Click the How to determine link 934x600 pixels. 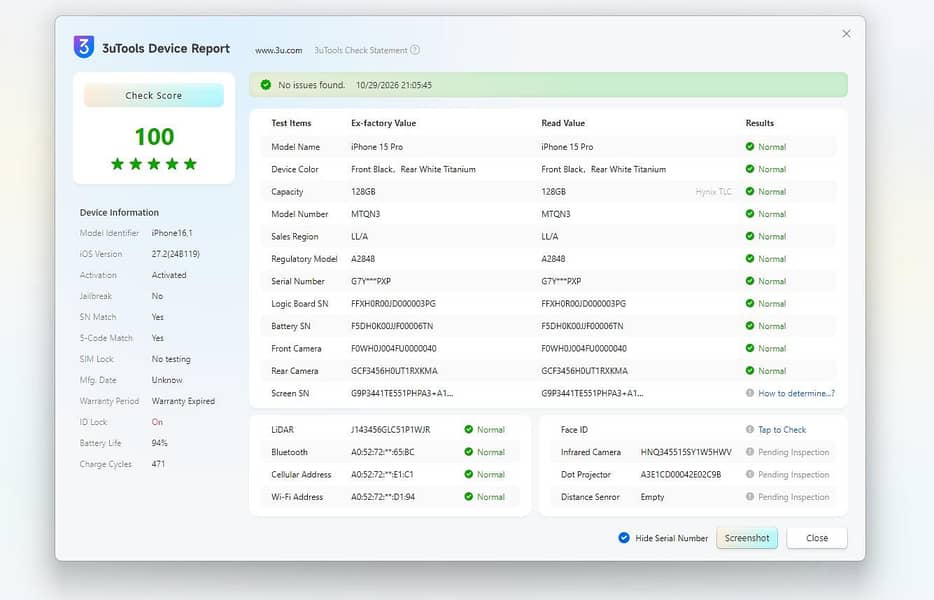(x=796, y=393)
